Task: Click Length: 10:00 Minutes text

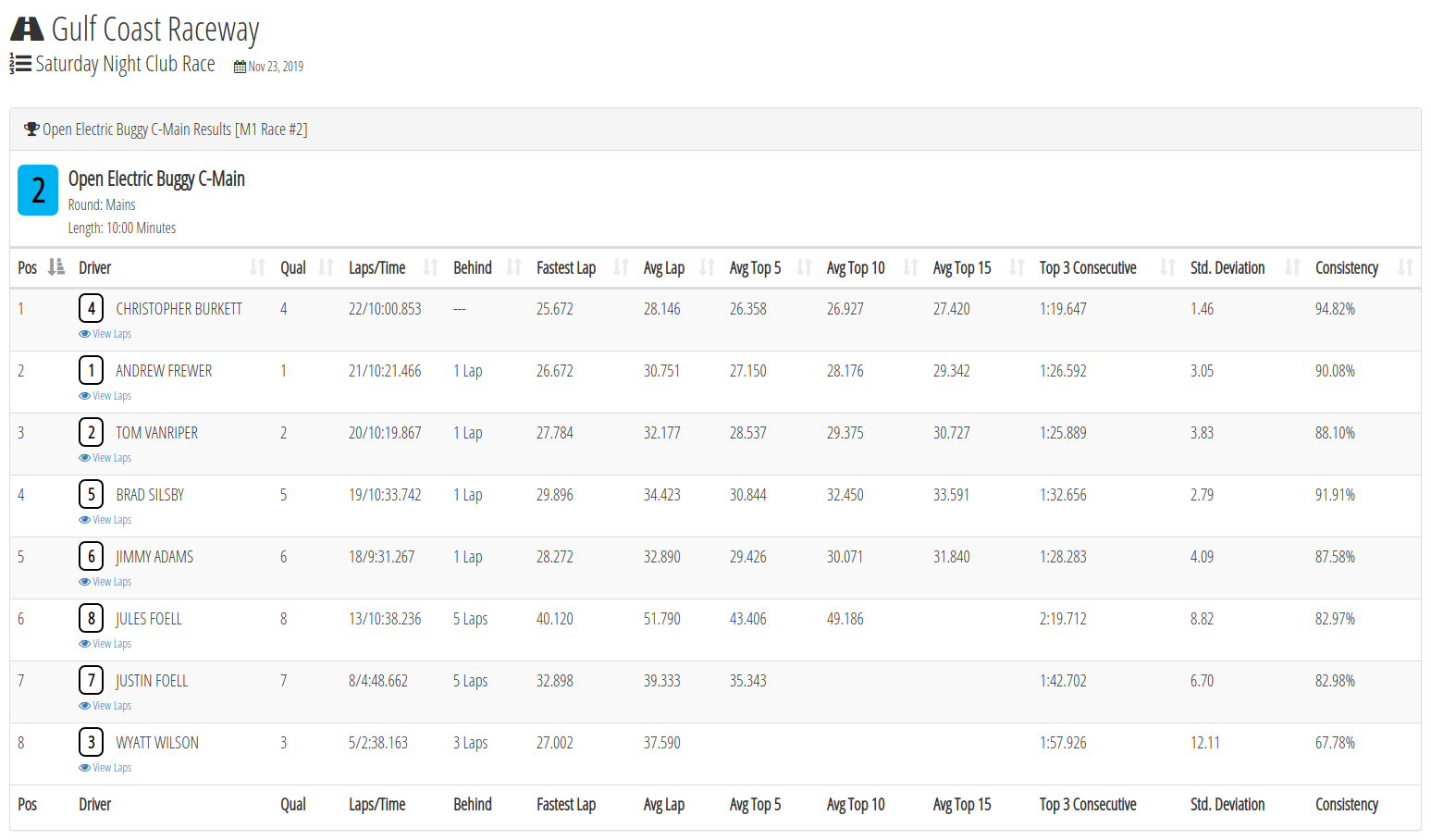Action: (122, 228)
